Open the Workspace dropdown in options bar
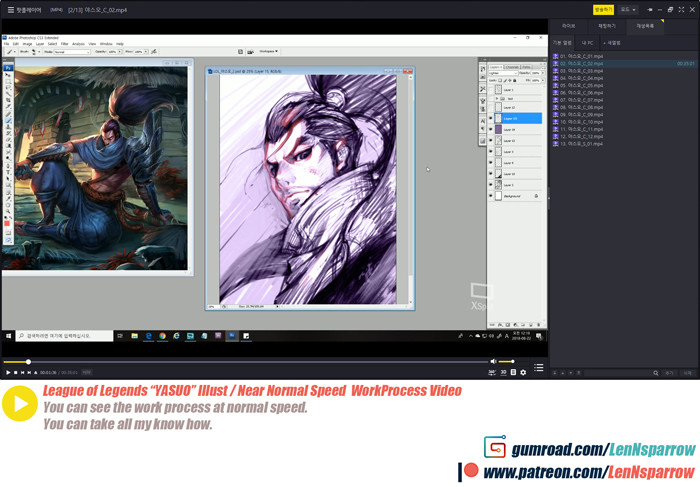Viewport: 700px width, 487px height. point(268,51)
